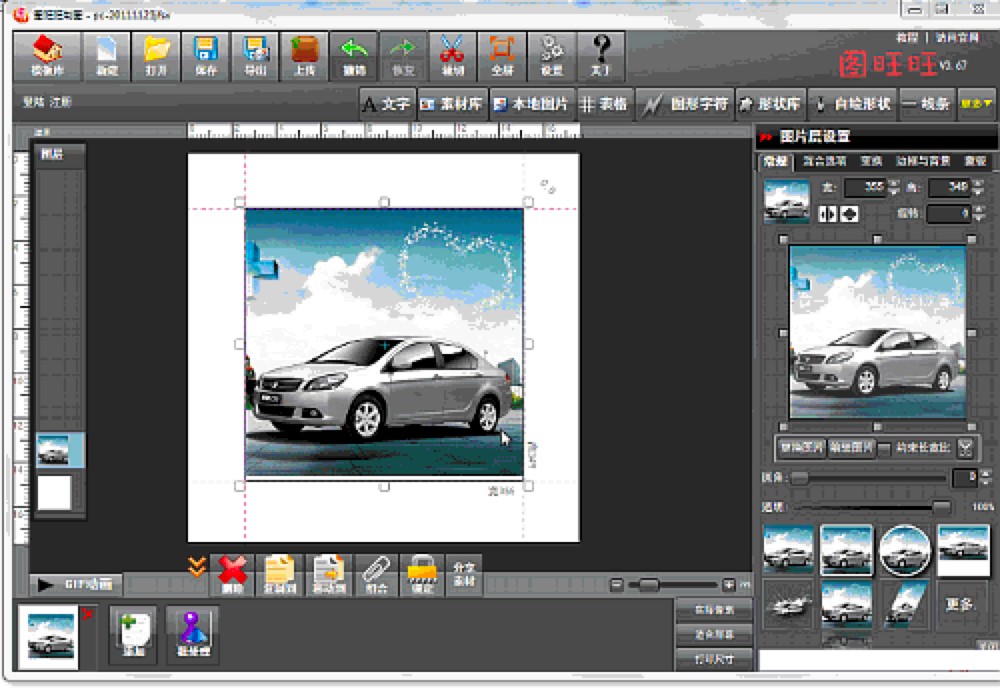
Task: Open a file with the yellow folder icon
Action: click(156, 55)
